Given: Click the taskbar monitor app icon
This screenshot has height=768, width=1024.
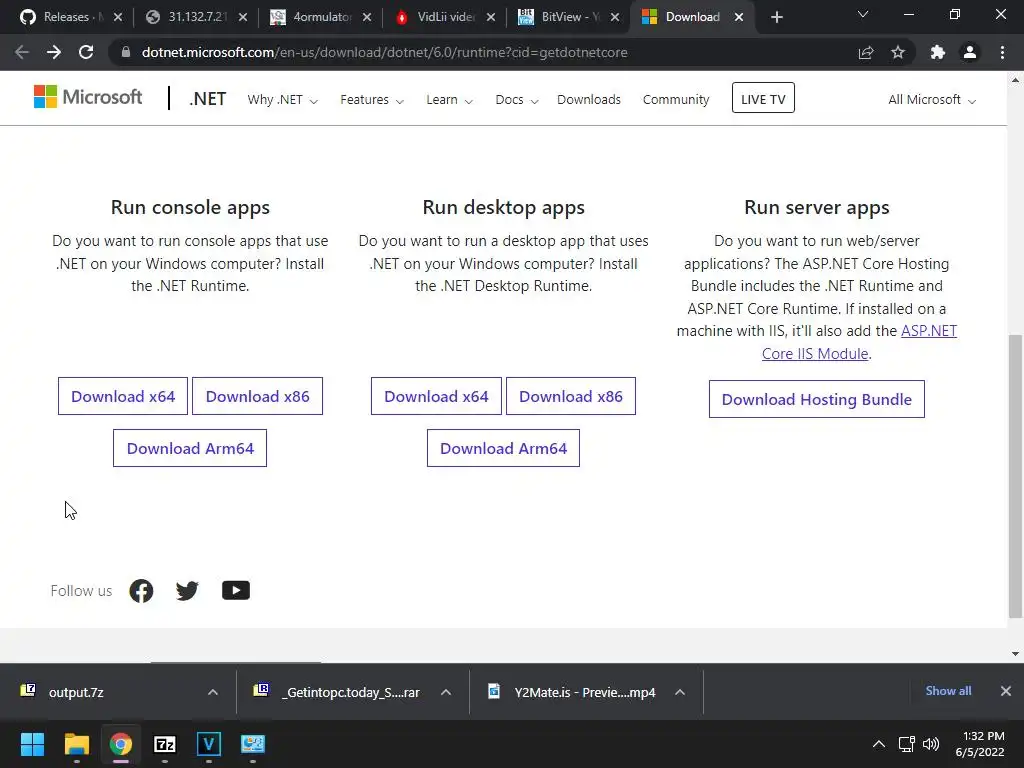Looking at the screenshot, I should [x=253, y=744].
